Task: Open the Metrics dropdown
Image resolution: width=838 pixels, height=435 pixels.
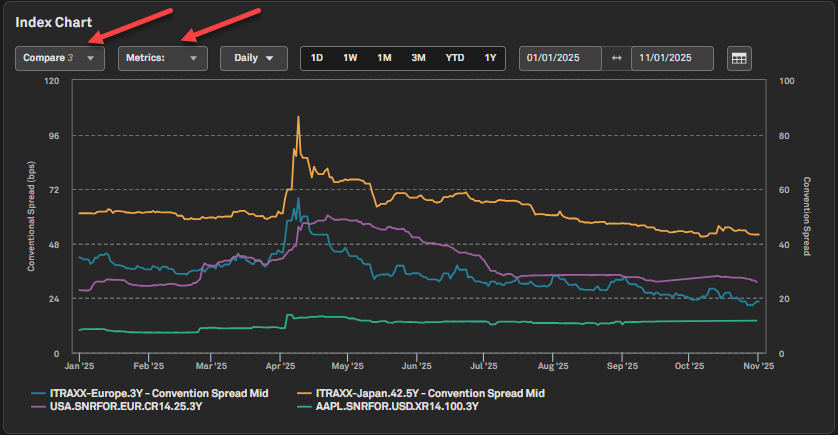Action: tap(163, 58)
